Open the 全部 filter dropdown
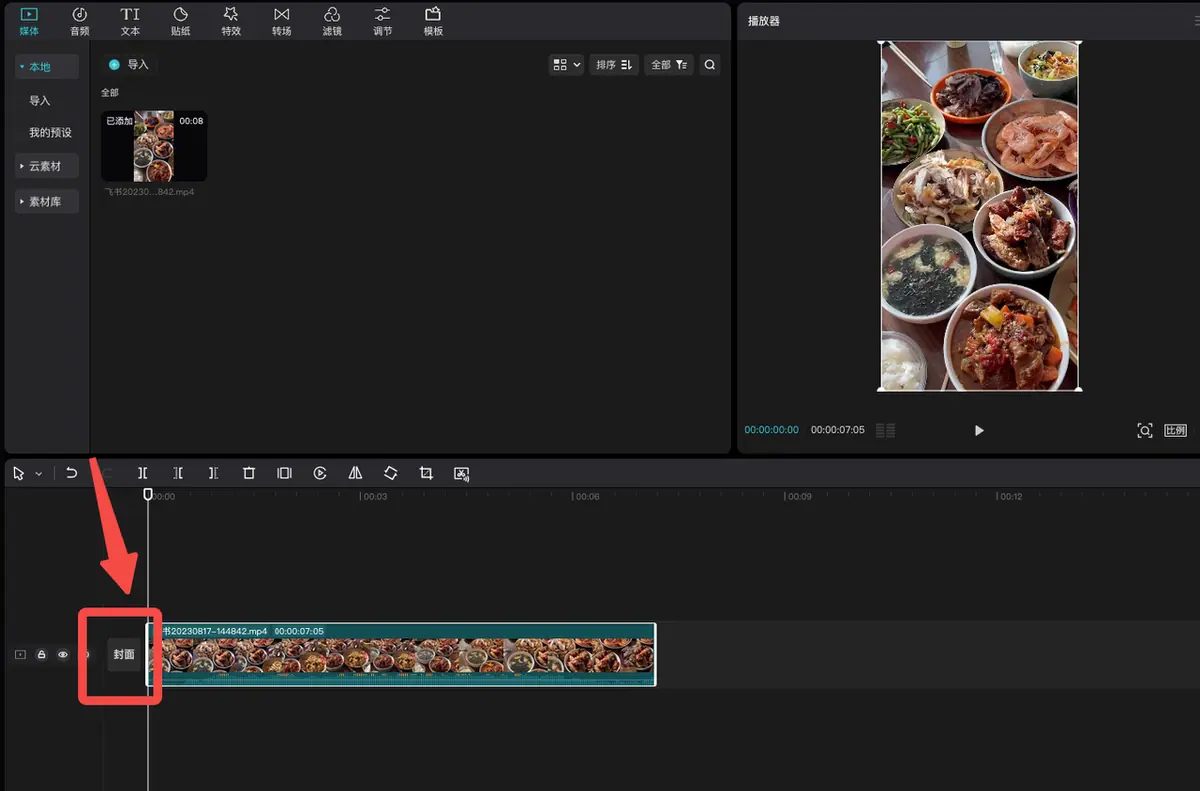The width and height of the screenshot is (1200, 791). [x=669, y=65]
